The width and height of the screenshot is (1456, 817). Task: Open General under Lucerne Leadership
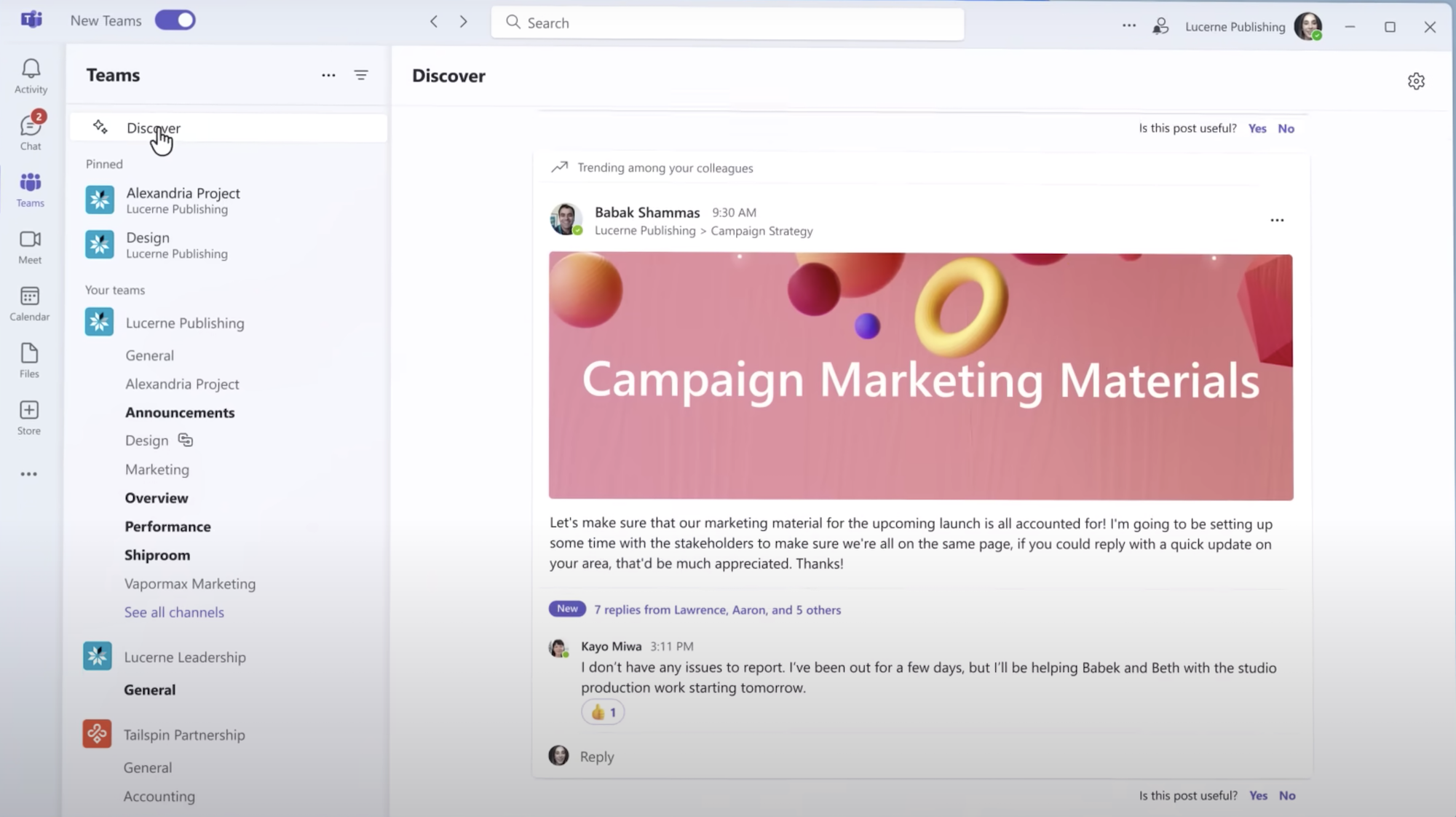[149, 690]
